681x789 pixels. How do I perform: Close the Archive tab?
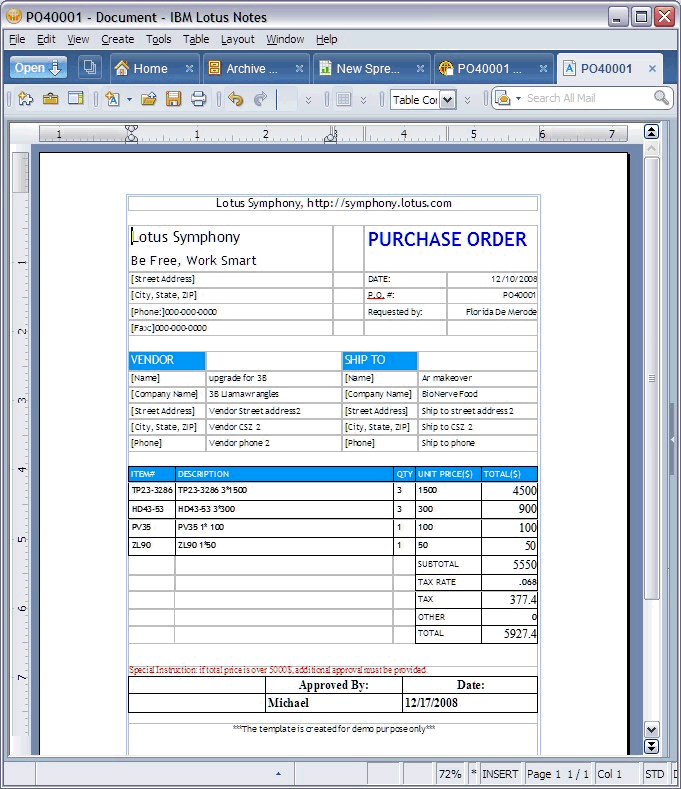pyautogui.click(x=299, y=68)
